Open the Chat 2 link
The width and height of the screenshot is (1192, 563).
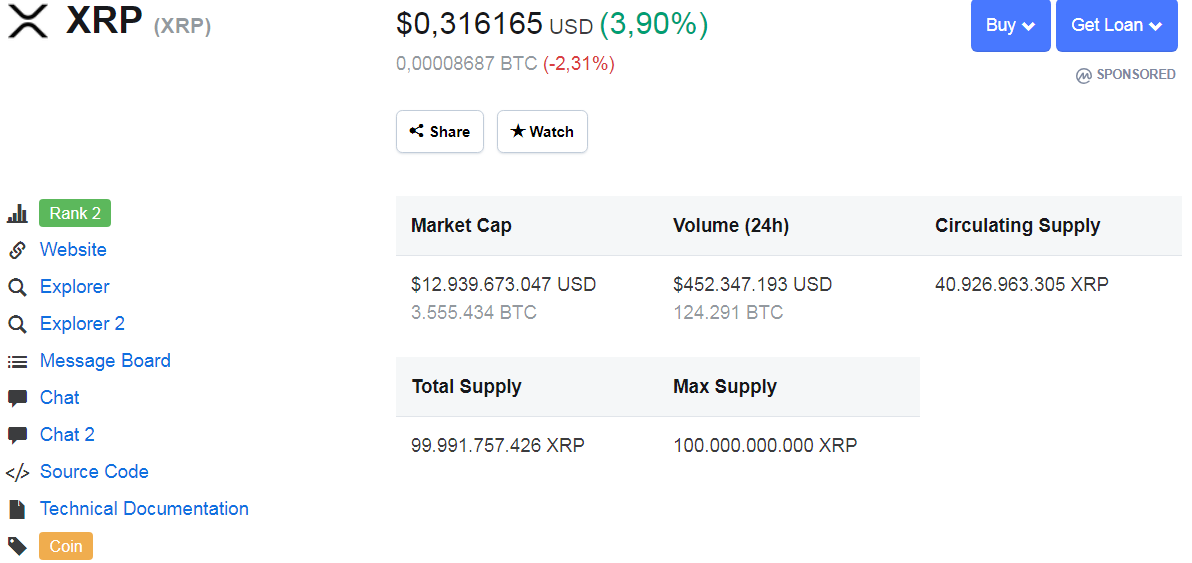[67, 435]
